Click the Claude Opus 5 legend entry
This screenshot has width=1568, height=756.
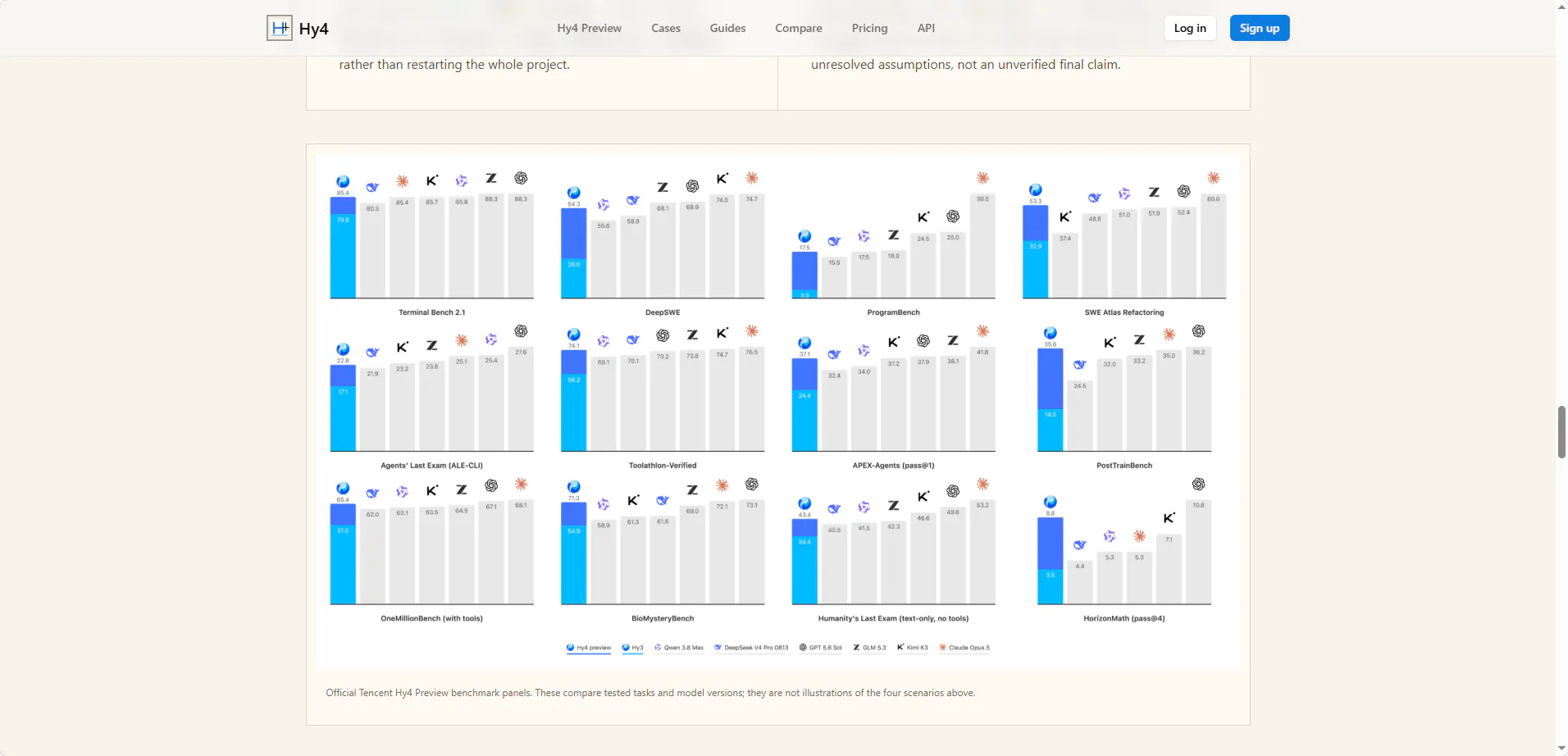pos(964,648)
